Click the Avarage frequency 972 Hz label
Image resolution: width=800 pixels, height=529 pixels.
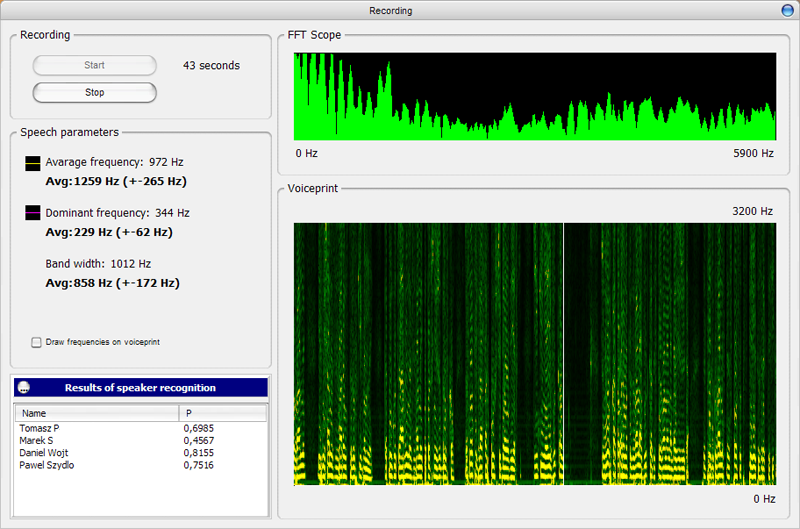pyautogui.click(x=114, y=162)
